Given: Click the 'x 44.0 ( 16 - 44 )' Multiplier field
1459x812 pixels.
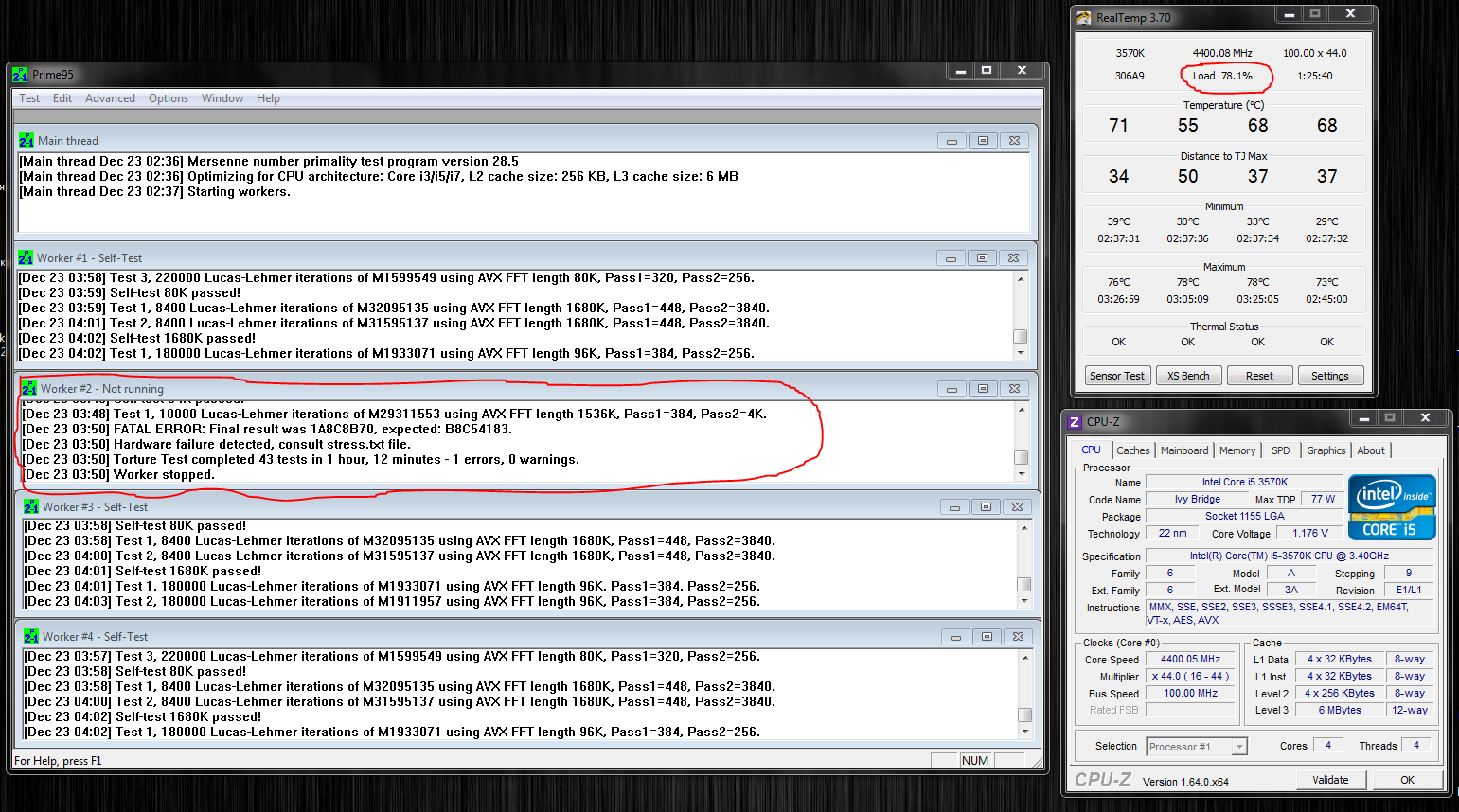Looking at the screenshot, I should coord(1190,676).
